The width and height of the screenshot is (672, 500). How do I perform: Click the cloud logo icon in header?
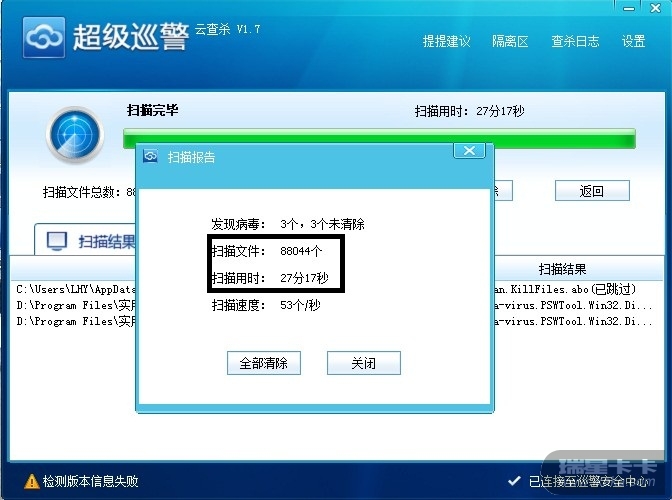pos(44,38)
